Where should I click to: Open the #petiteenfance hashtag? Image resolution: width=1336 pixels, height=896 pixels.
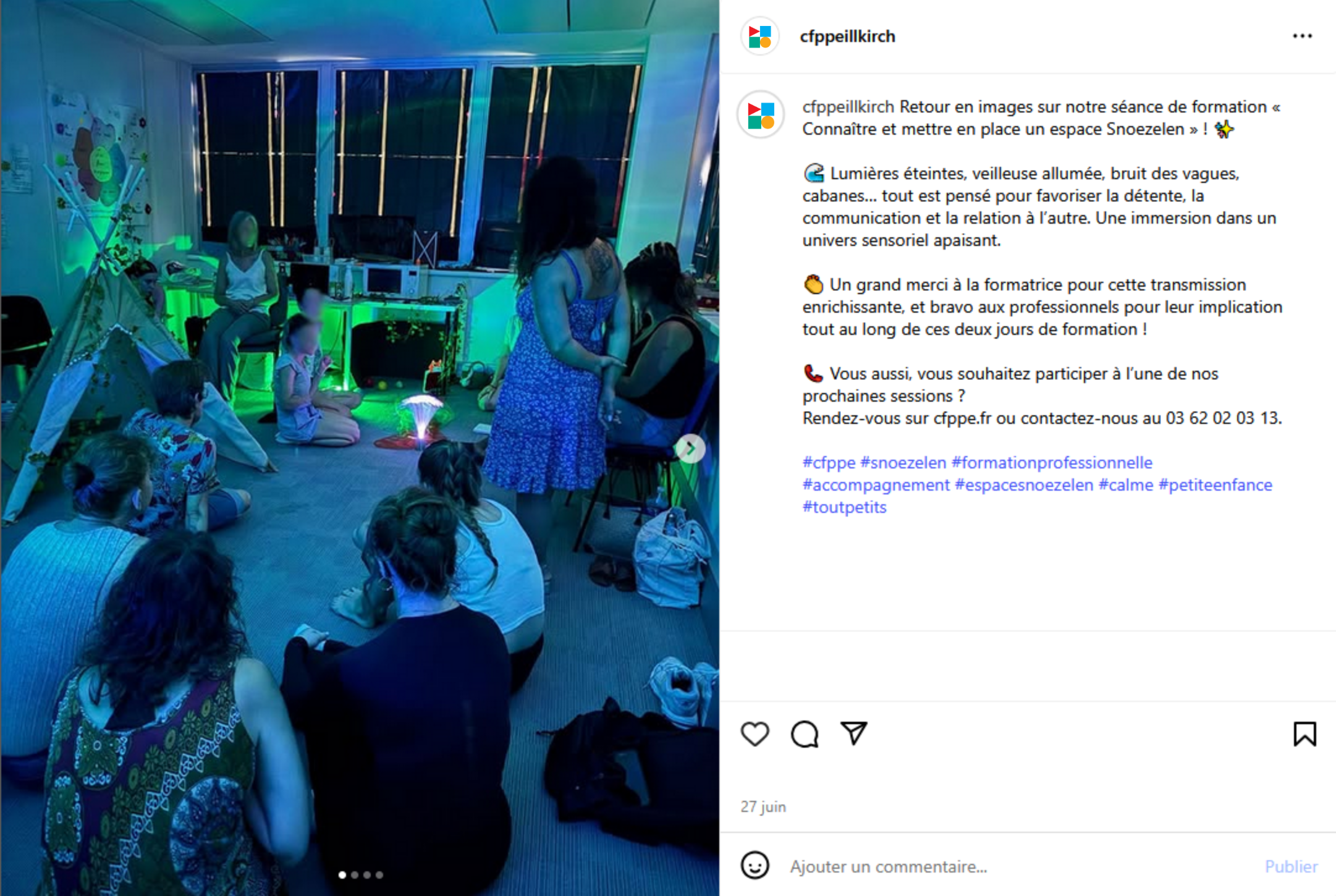tap(1215, 485)
